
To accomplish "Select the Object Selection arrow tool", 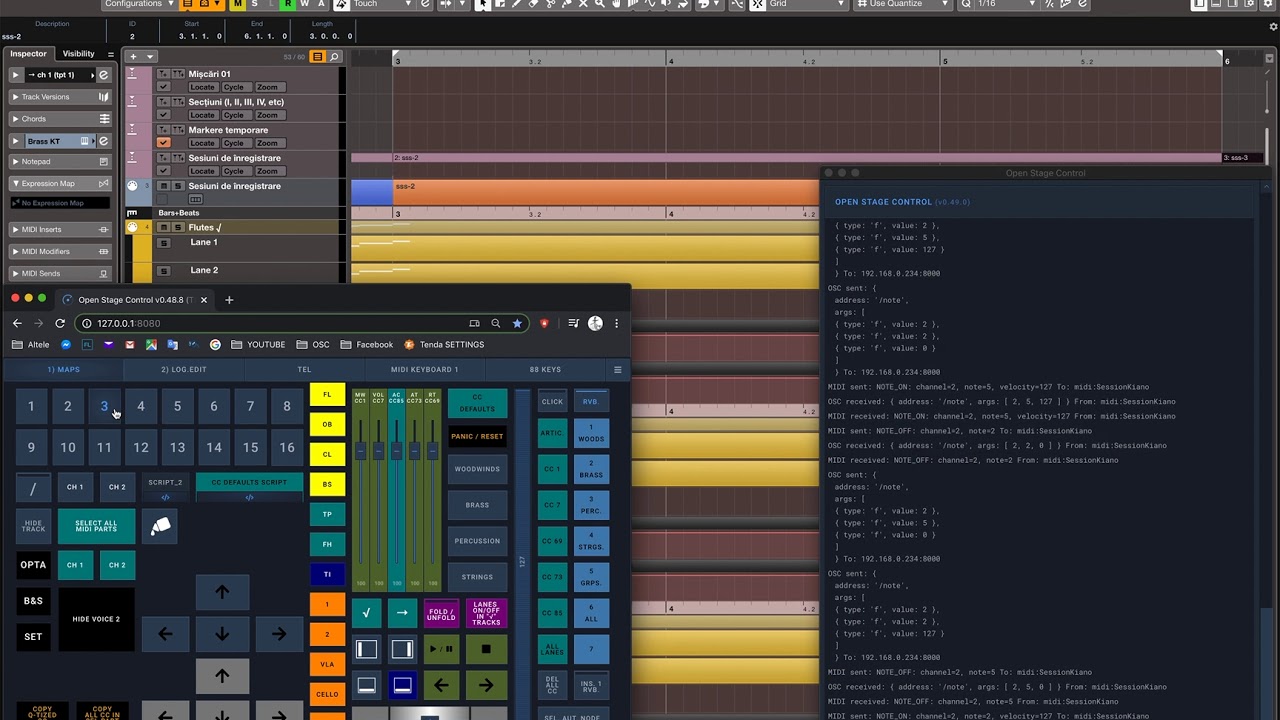I will click(483, 4).
